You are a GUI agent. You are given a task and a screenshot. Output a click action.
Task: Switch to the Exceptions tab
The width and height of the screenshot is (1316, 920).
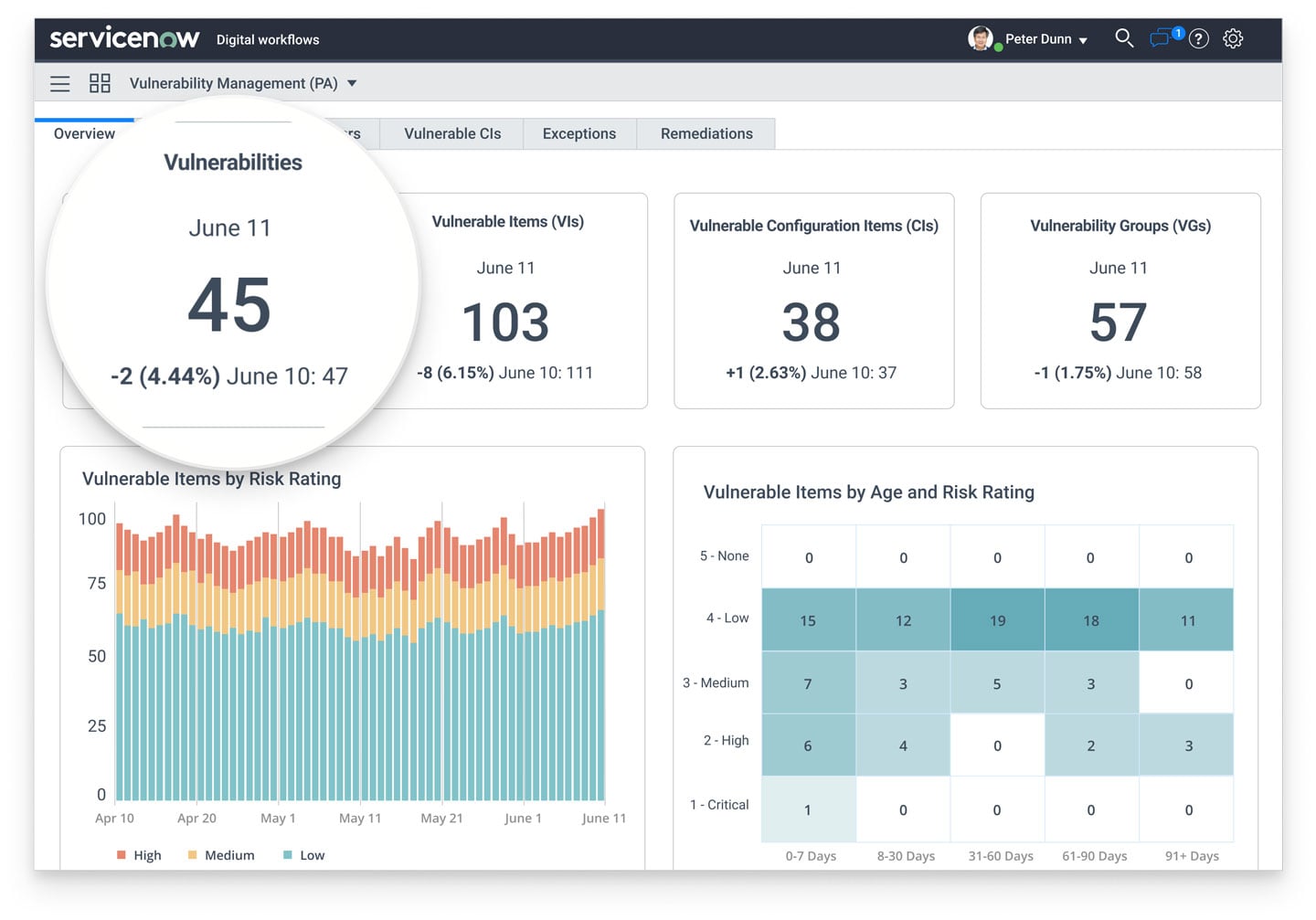coord(578,133)
